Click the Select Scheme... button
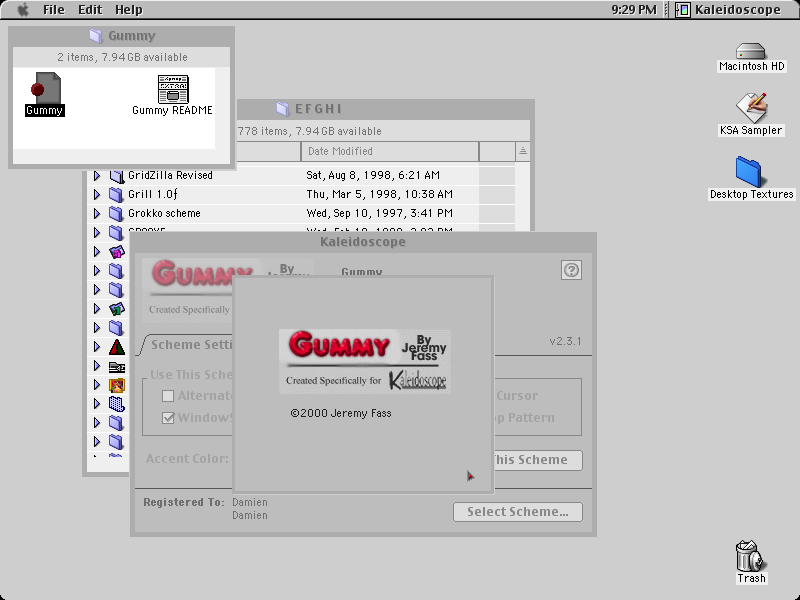 click(517, 512)
